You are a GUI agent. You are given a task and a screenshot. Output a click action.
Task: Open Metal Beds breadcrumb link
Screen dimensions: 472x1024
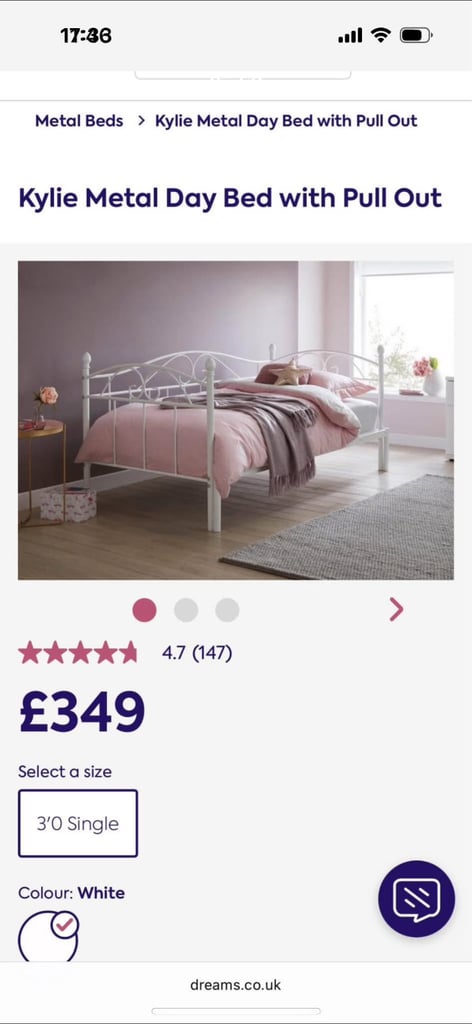tap(79, 121)
